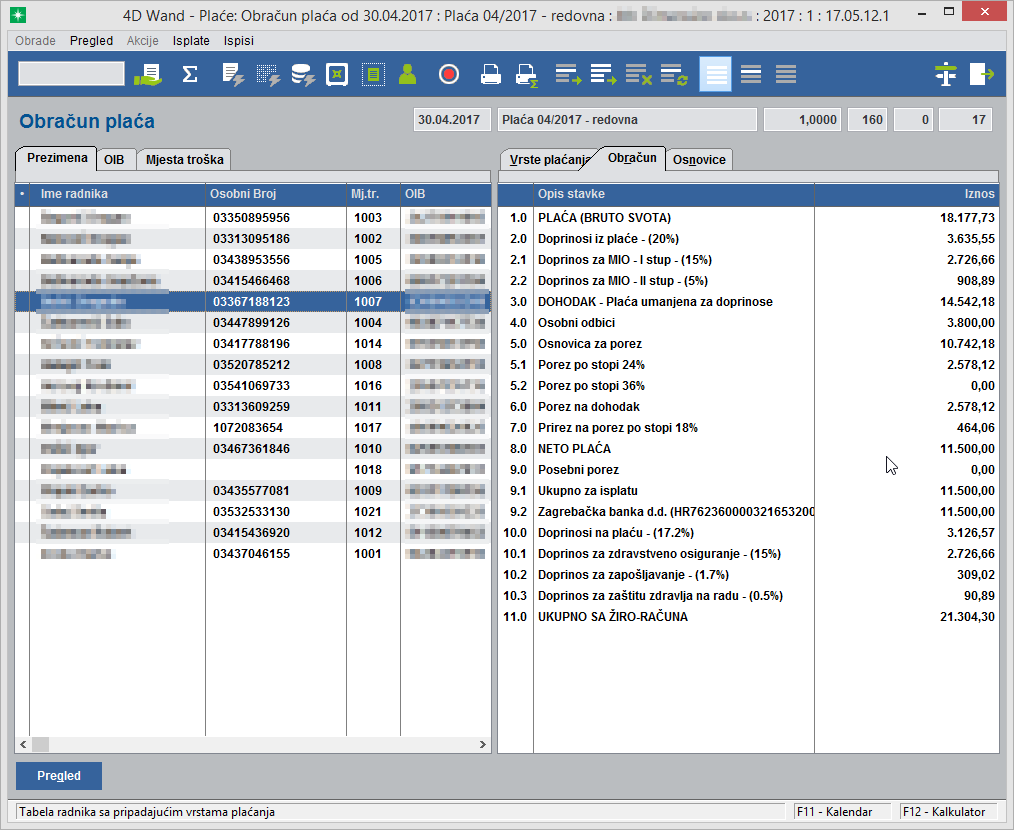The image size is (1014, 830).
Task: Click the red record circle icon
Action: coord(448,74)
